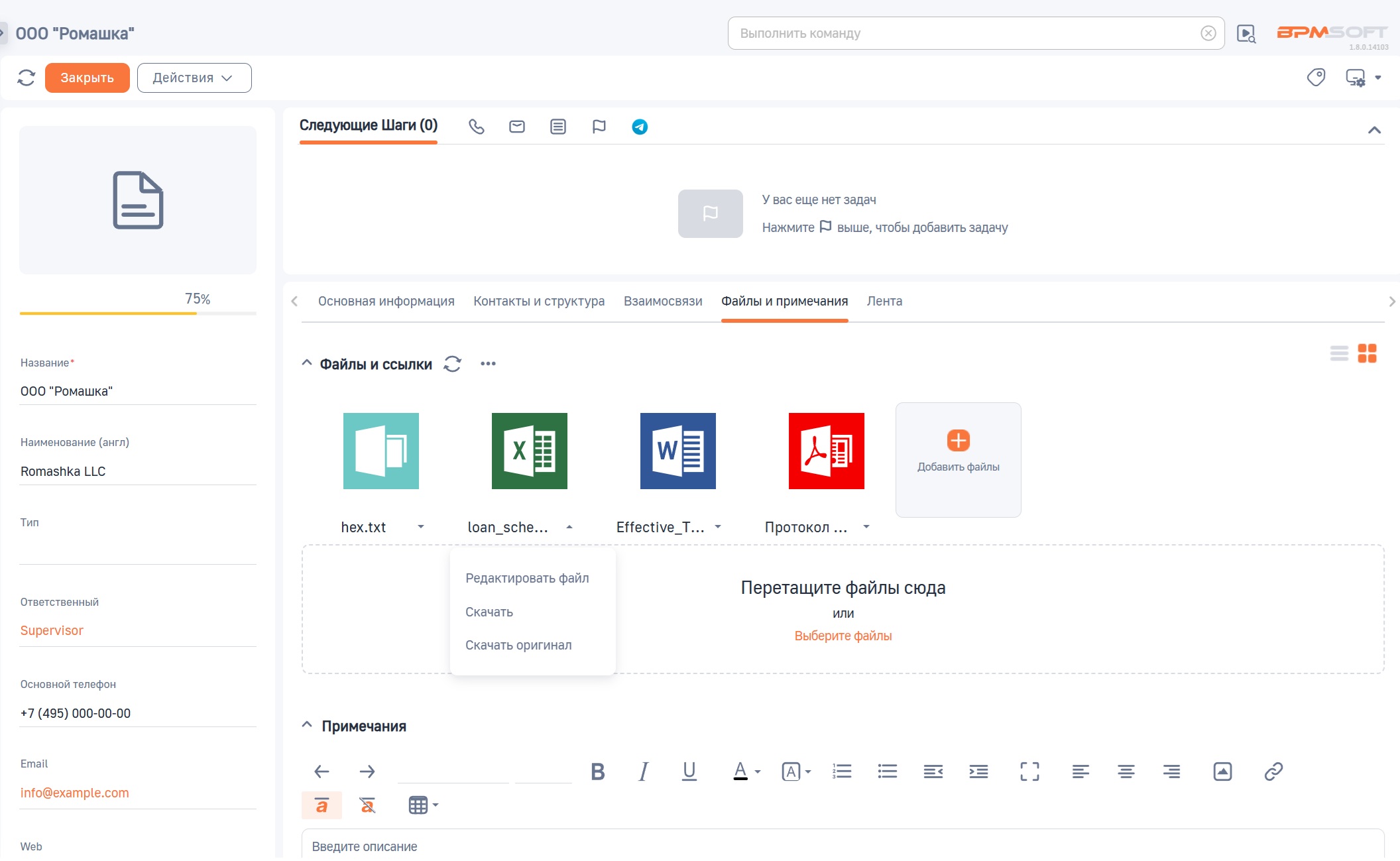Click the flag icon to add a task
The height and width of the screenshot is (861, 1400).
click(x=599, y=126)
